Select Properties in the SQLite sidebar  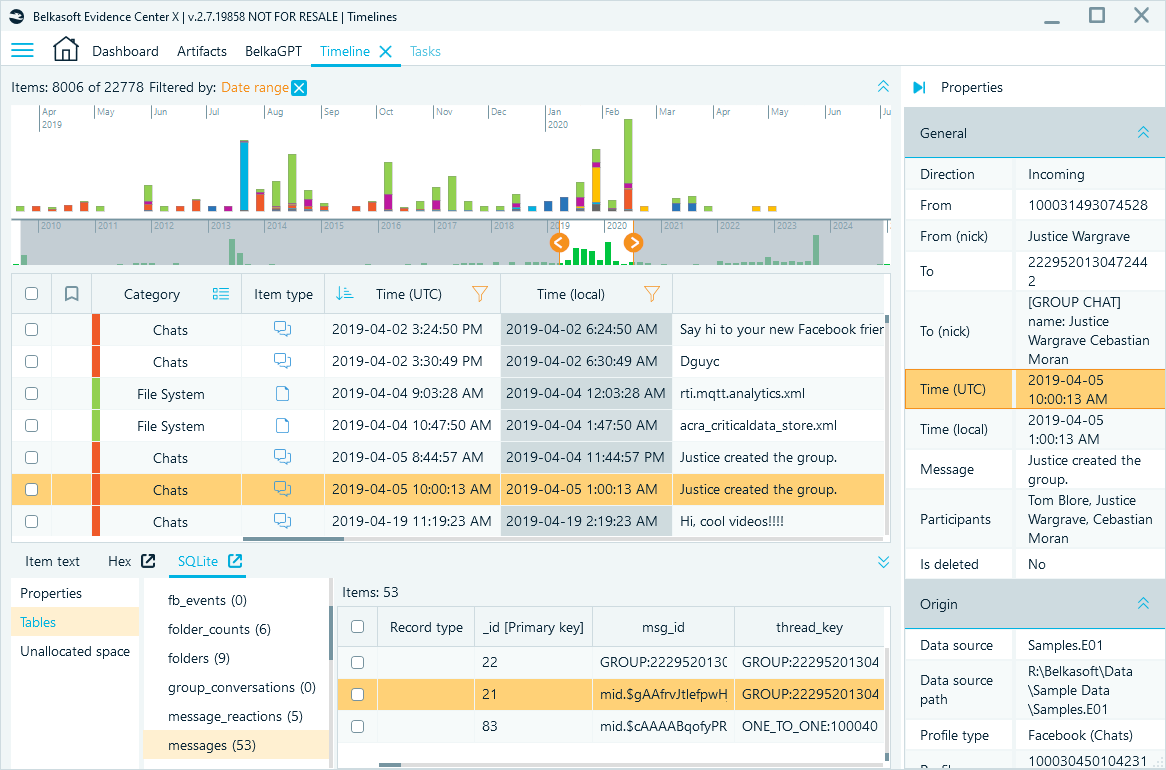[x=75, y=593]
